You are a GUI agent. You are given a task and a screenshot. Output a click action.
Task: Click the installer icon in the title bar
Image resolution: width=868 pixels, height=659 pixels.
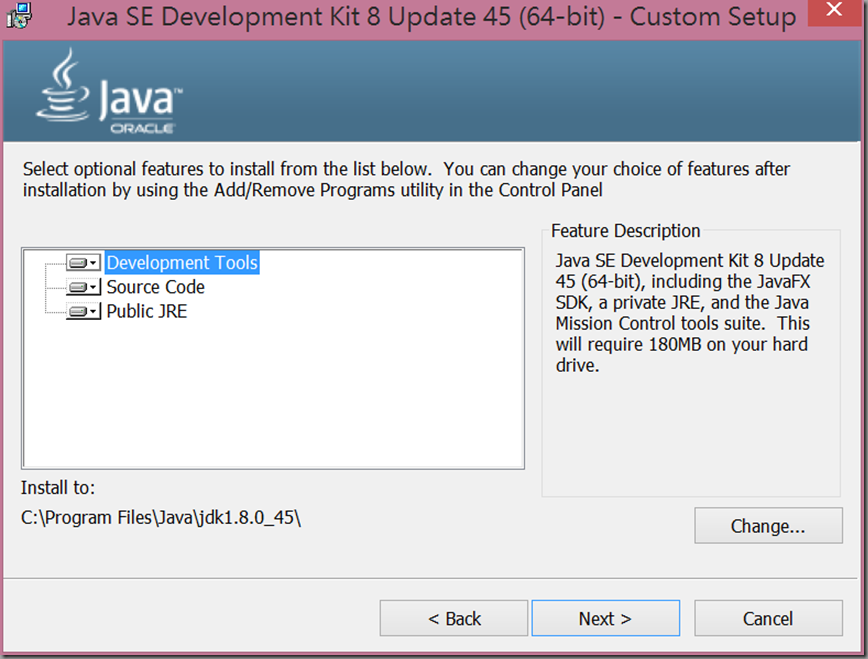[16, 15]
